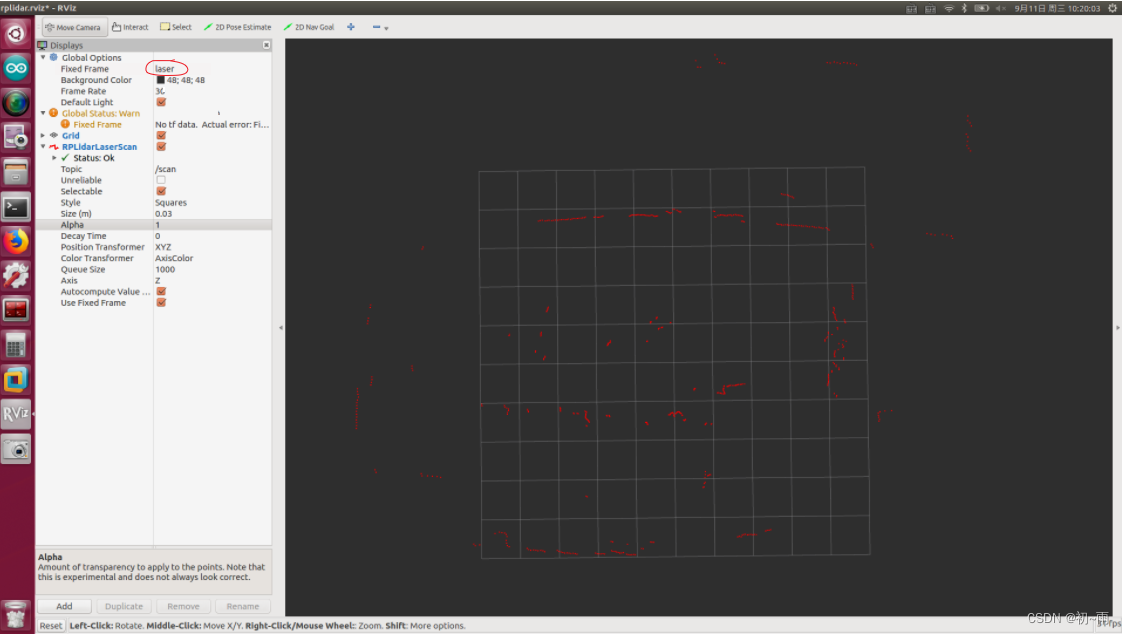
Task: Open muted volume indicator
Action: click(1001, 8)
